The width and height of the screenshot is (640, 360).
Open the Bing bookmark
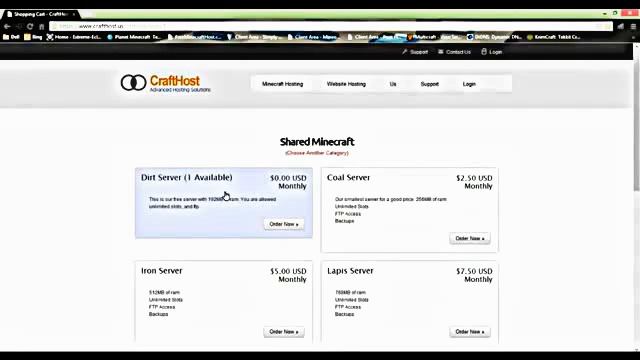33,37
